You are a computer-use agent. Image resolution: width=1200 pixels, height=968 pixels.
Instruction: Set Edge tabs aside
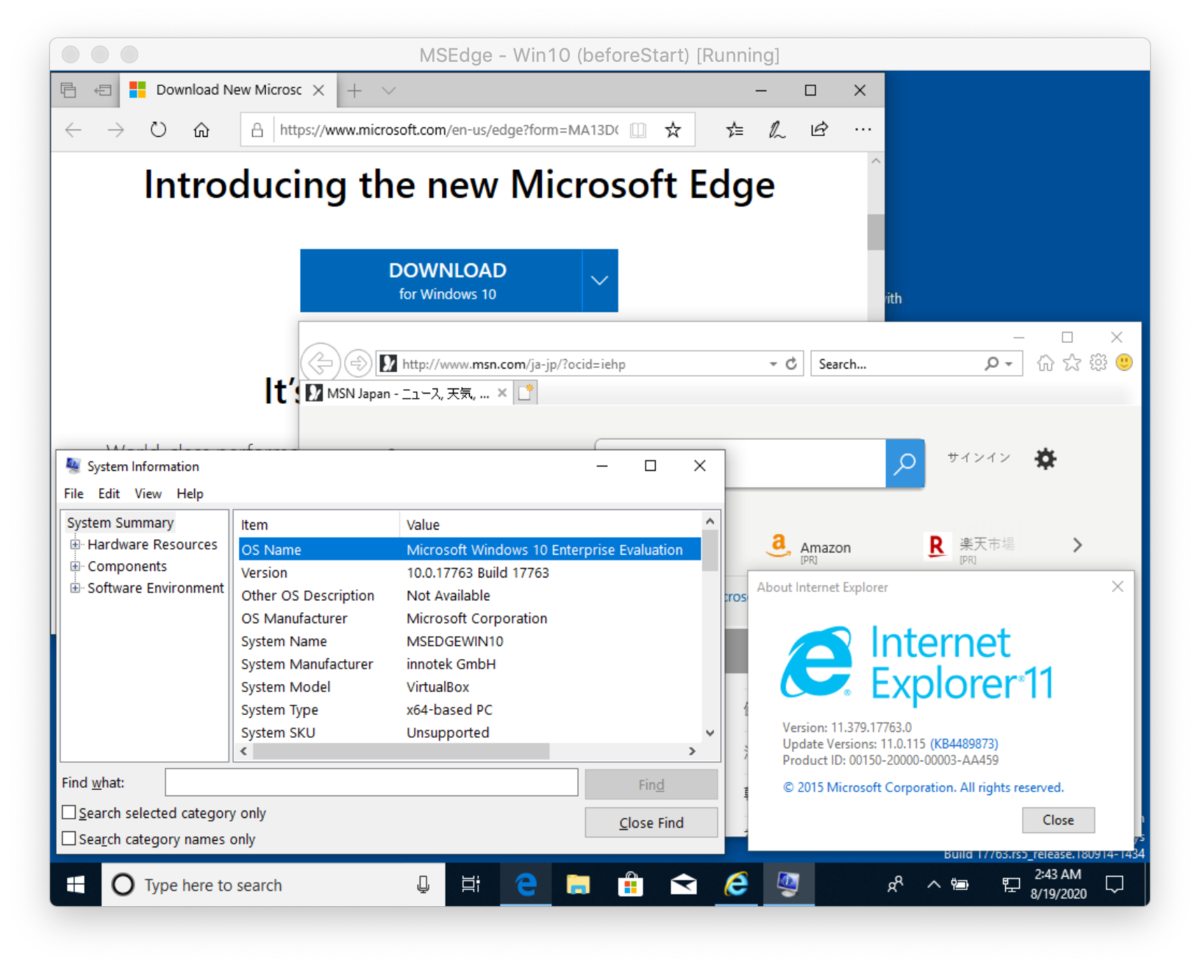click(102, 90)
